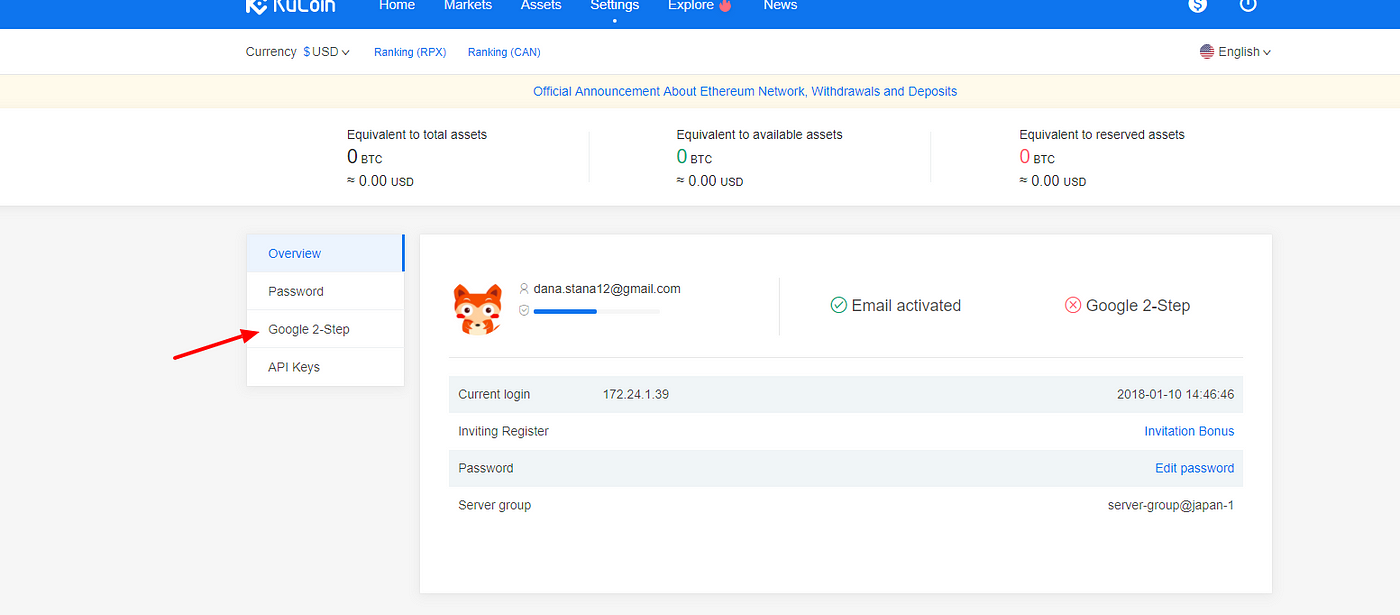
Task: Open the Ethereum Network official announcement
Action: pos(745,91)
